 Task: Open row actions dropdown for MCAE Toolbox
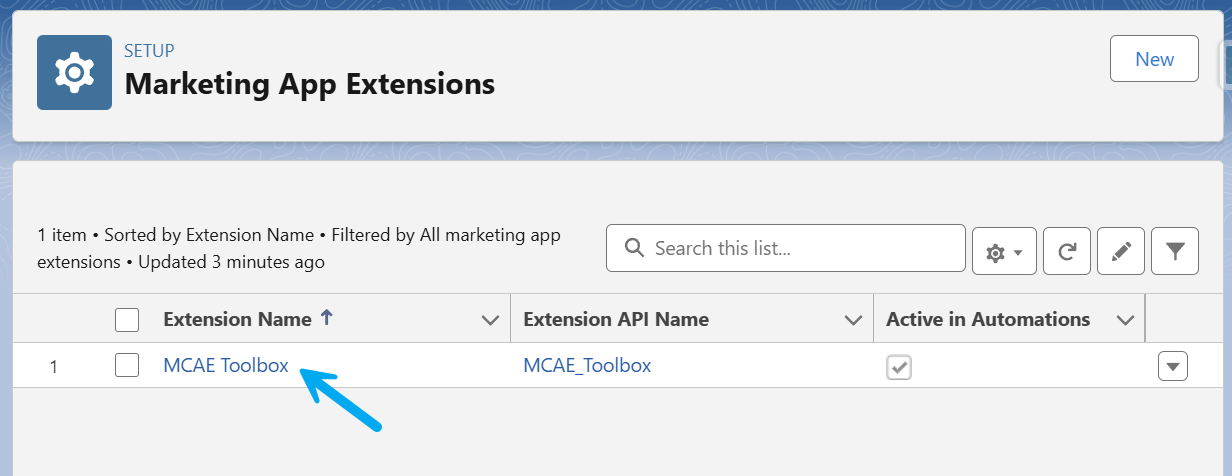tap(1173, 366)
